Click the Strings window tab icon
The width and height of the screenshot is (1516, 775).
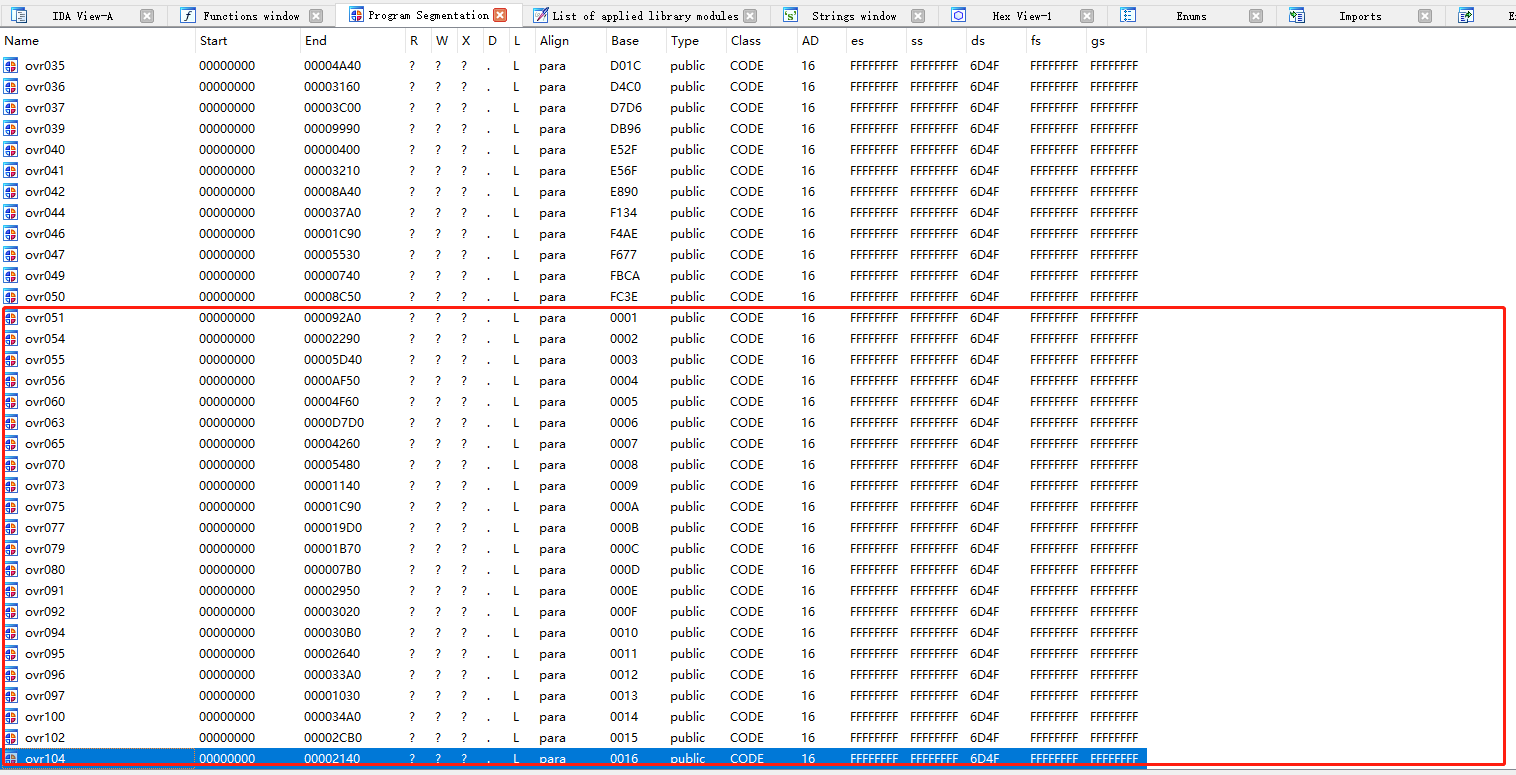click(x=790, y=16)
